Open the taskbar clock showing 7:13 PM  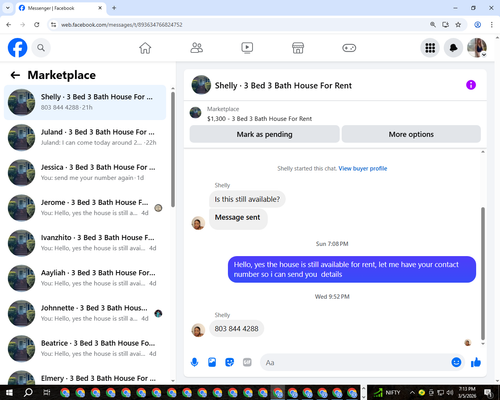pos(467,393)
